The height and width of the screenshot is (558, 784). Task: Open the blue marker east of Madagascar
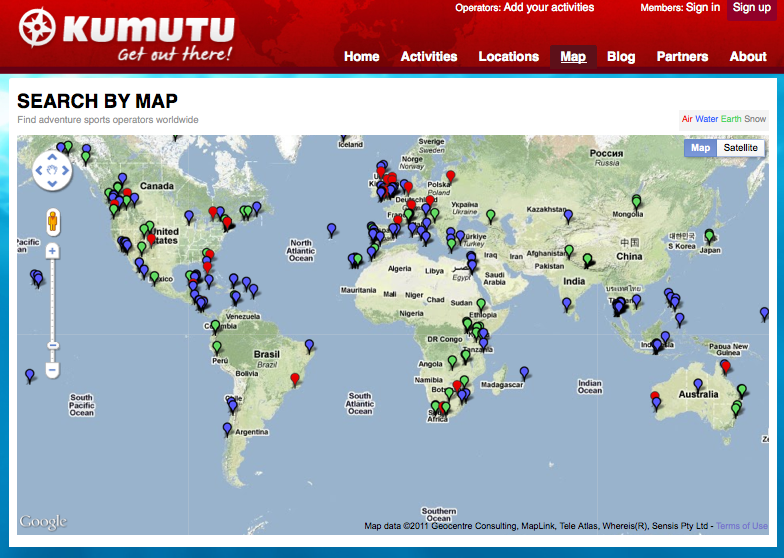click(x=524, y=372)
